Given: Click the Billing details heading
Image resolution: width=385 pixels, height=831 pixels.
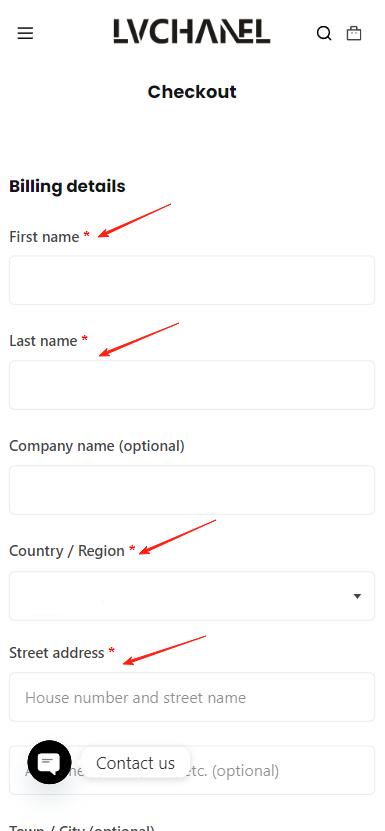Looking at the screenshot, I should click(67, 187).
